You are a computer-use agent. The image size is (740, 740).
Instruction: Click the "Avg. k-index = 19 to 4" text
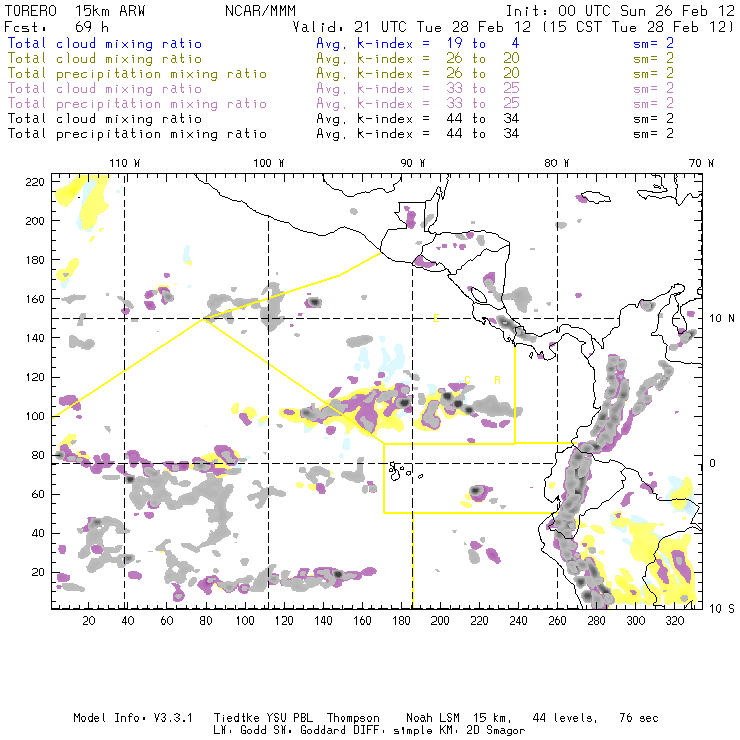418,44
